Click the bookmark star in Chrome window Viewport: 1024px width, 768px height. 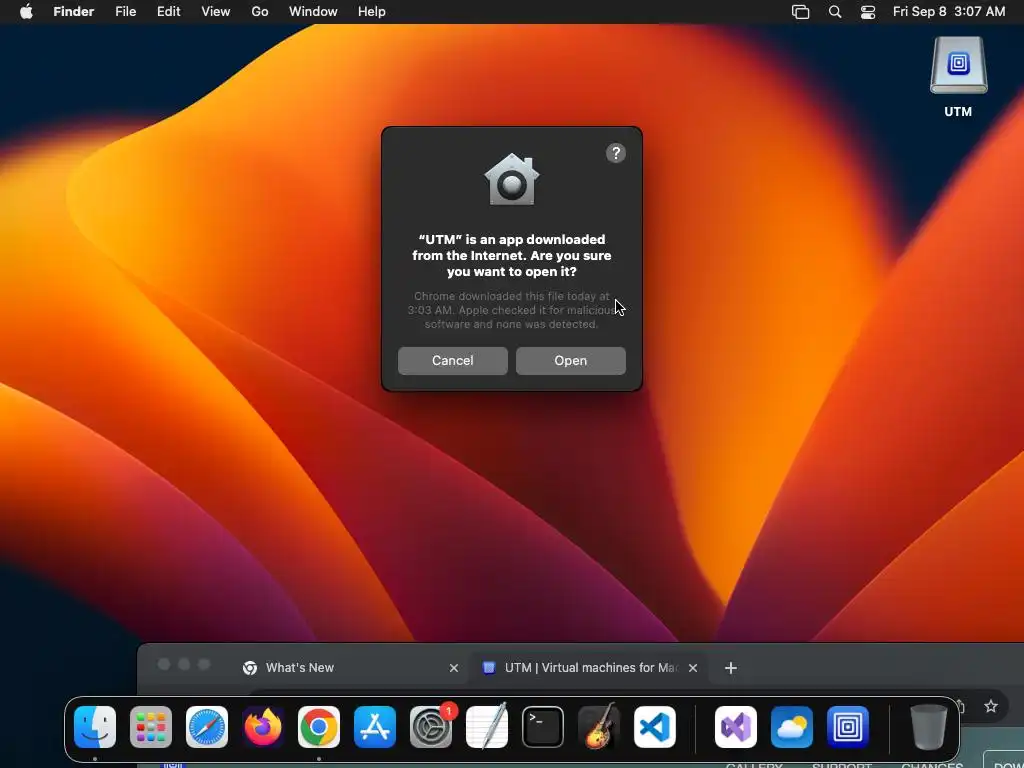(991, 706)
